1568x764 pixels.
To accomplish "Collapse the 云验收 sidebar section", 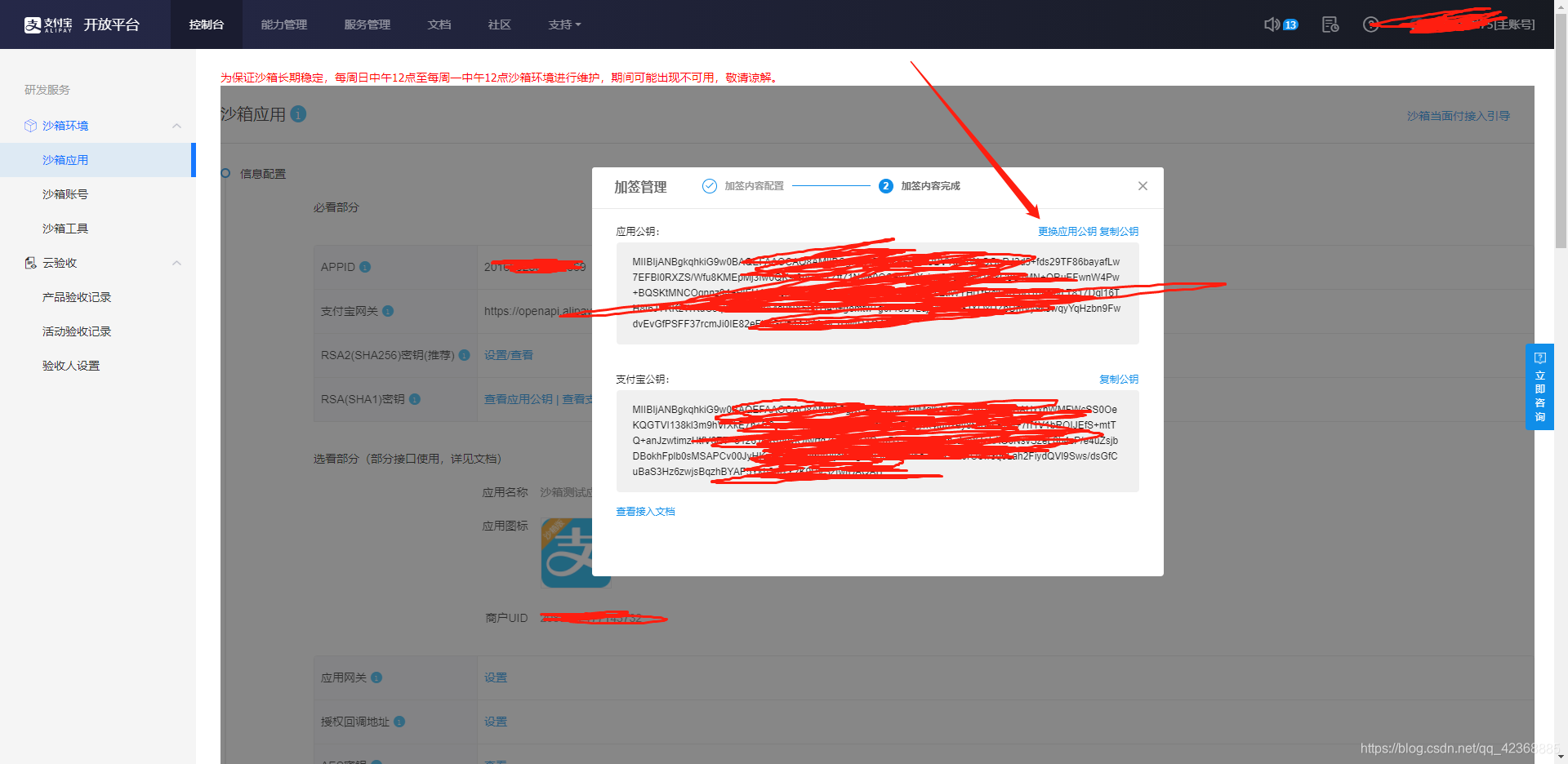I will coord(176,263).
